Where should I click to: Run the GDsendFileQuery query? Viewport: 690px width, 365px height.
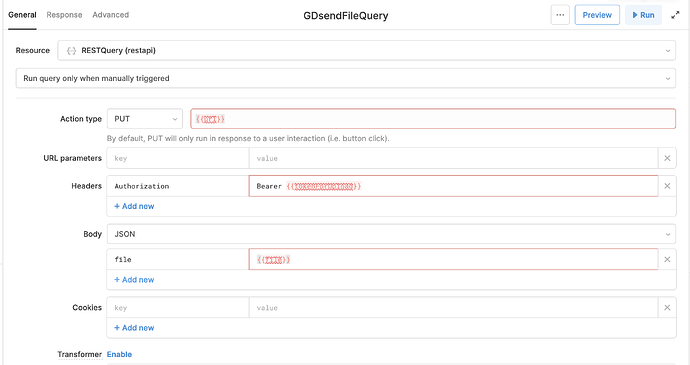click(x=643, y=15)
